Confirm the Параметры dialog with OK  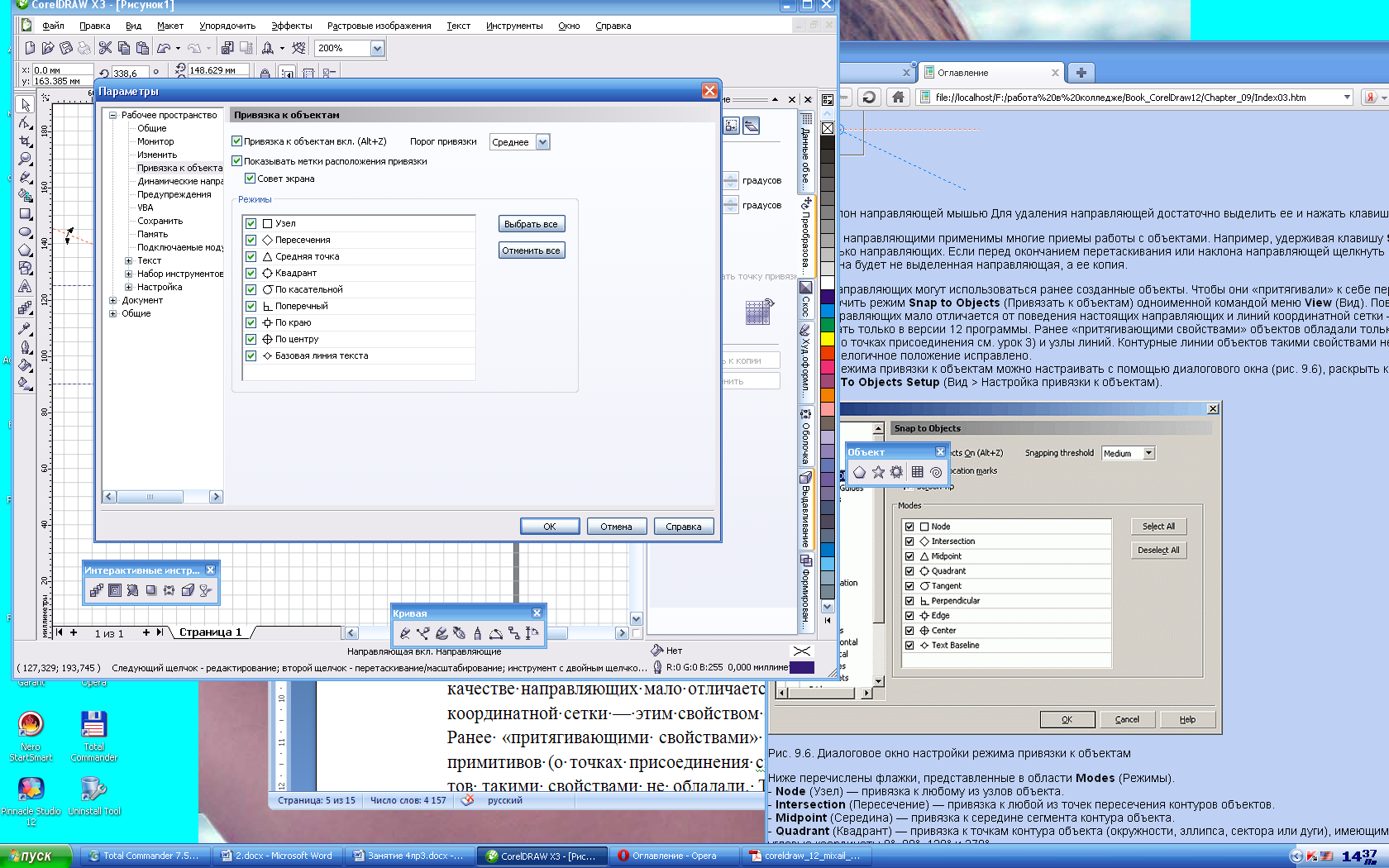550,527
